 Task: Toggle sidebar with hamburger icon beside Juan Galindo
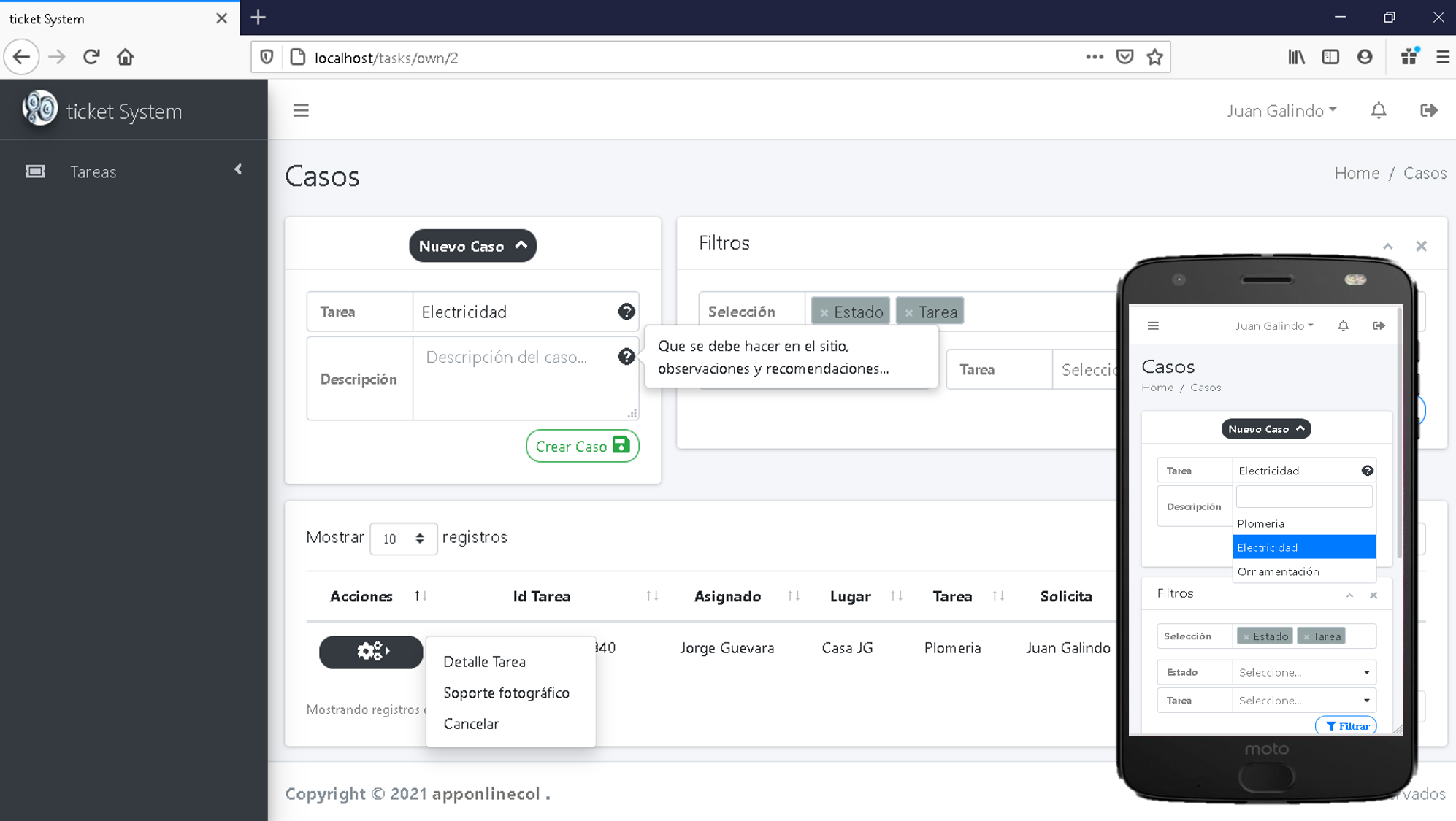click(x=301, y=110)
